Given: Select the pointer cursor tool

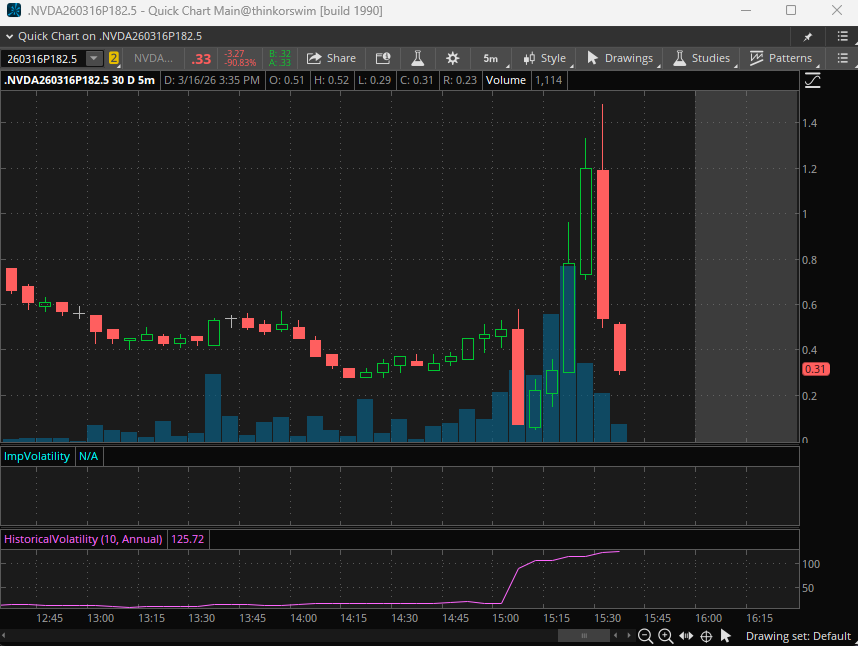Looking at the screenshot, I should [x=726, y=636].
